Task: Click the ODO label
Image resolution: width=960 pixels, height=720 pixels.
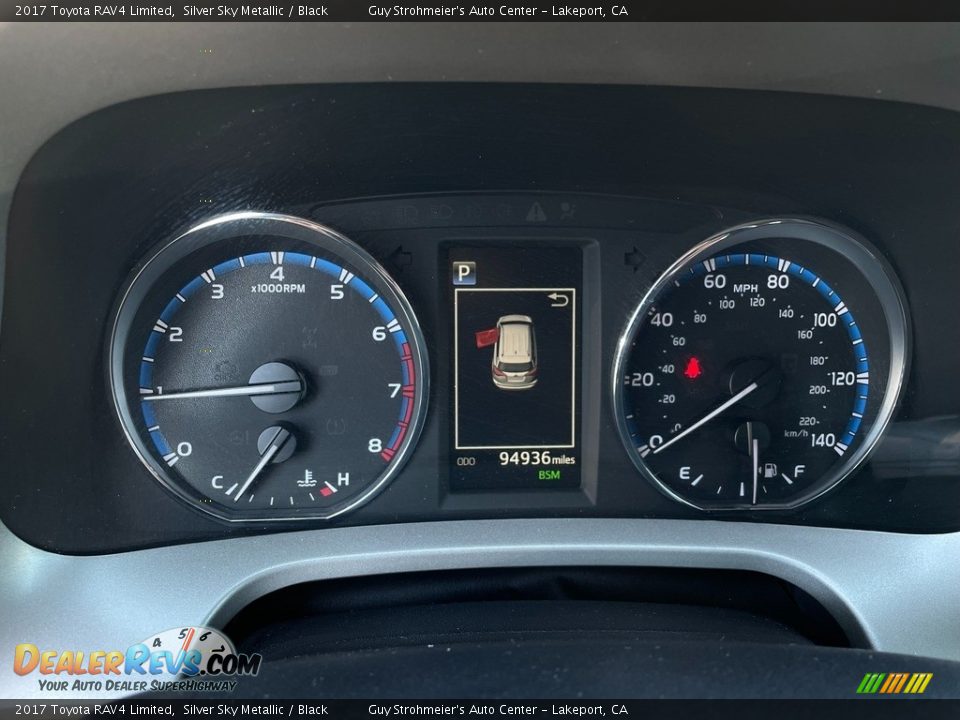Action: click(466, 461)
